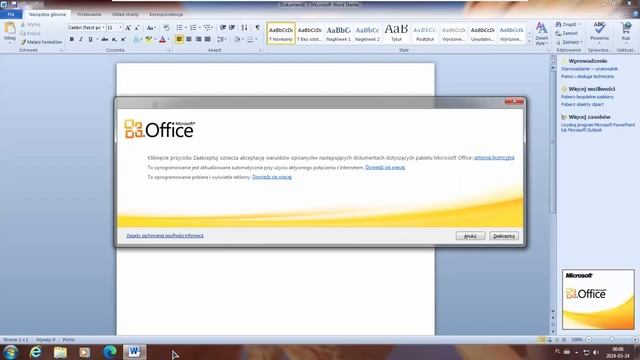The height and width of the screenshot is (360, 640).
Task: Click the red font color button
Action: point(162,39)
